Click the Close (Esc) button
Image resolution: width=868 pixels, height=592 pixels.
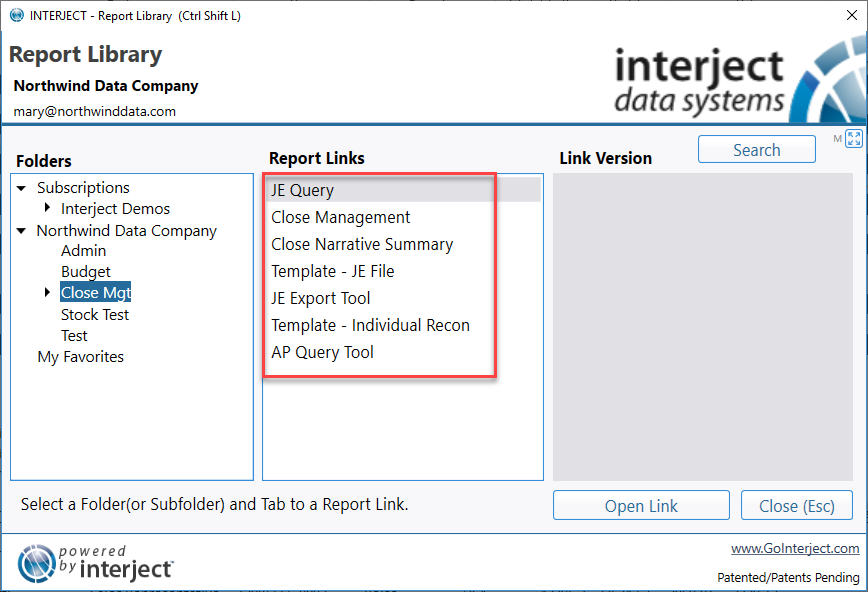(797, 506)
